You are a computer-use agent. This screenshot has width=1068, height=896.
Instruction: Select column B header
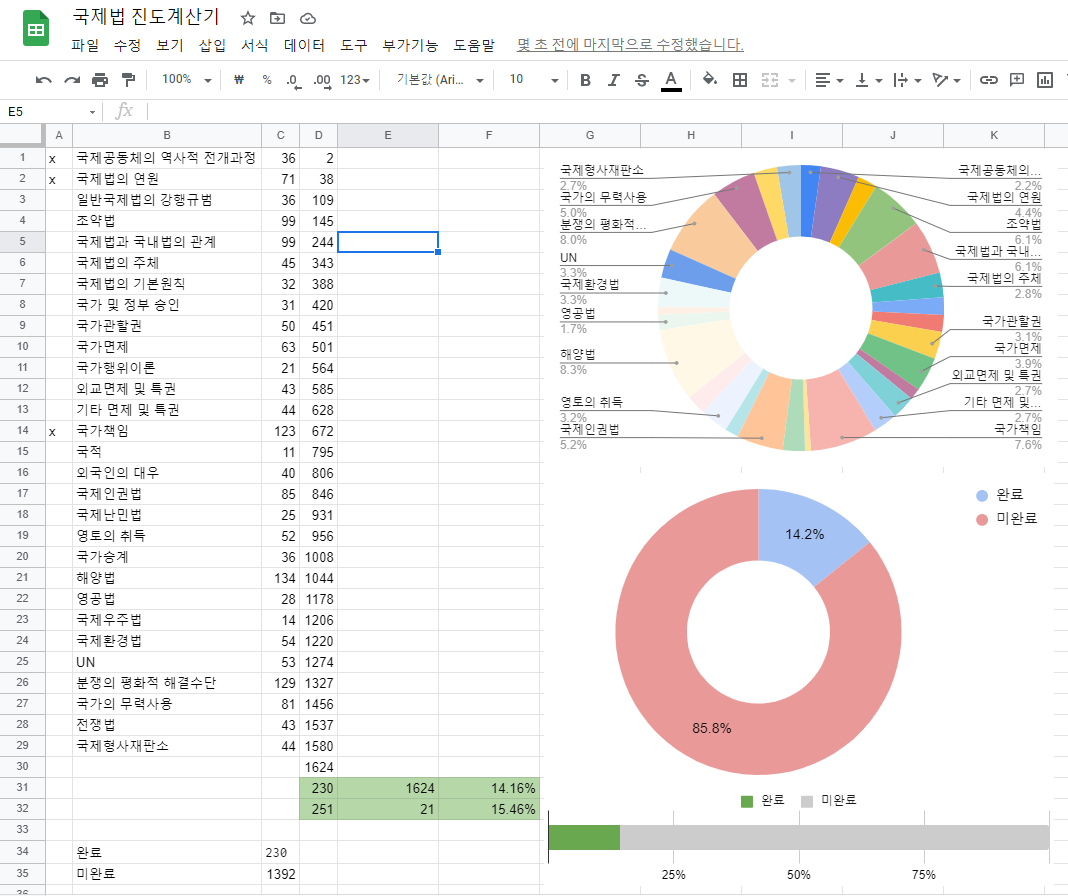click(x=167, y=135)
